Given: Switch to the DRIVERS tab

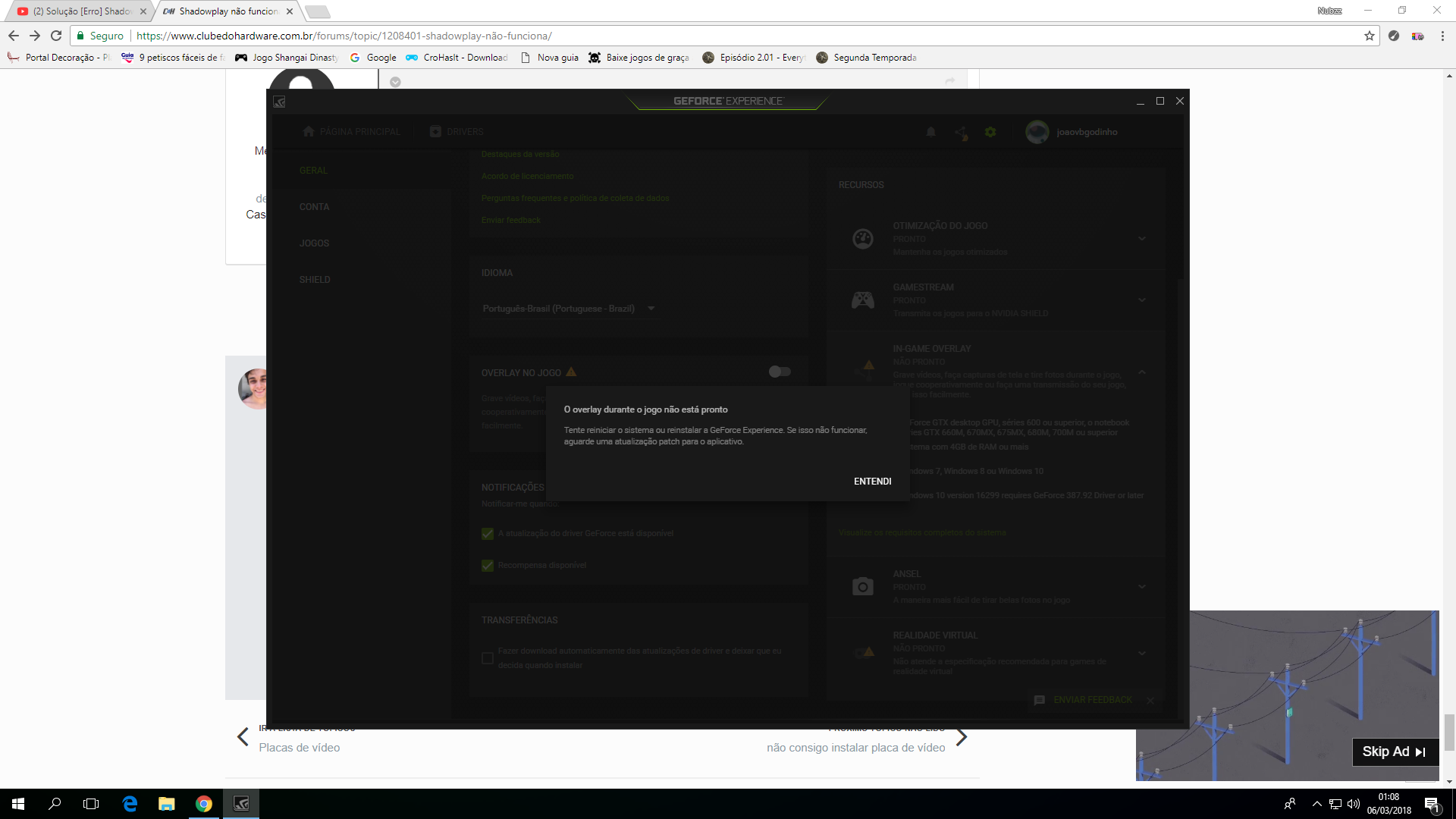Looking at the screenshot, I should [x=457, y=132].
